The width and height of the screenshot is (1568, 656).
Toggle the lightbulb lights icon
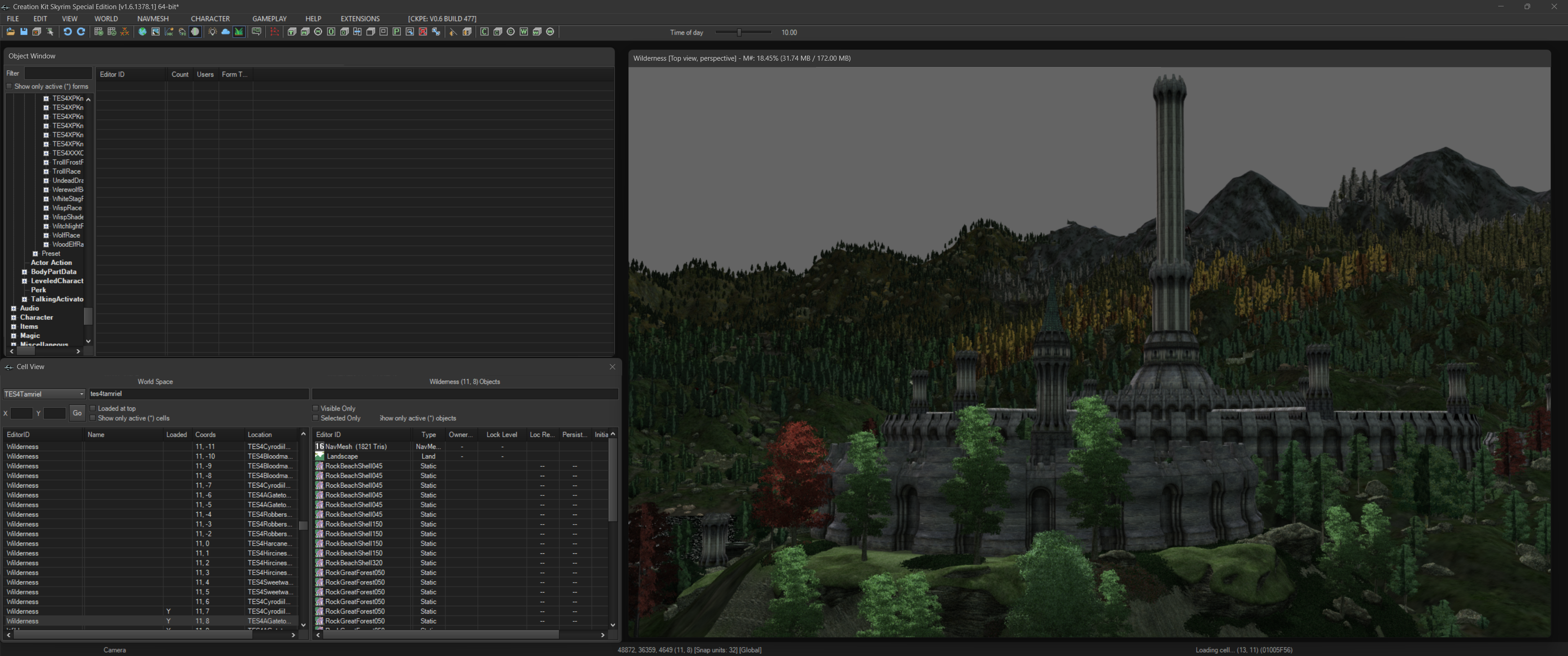(x=213, y=31)
